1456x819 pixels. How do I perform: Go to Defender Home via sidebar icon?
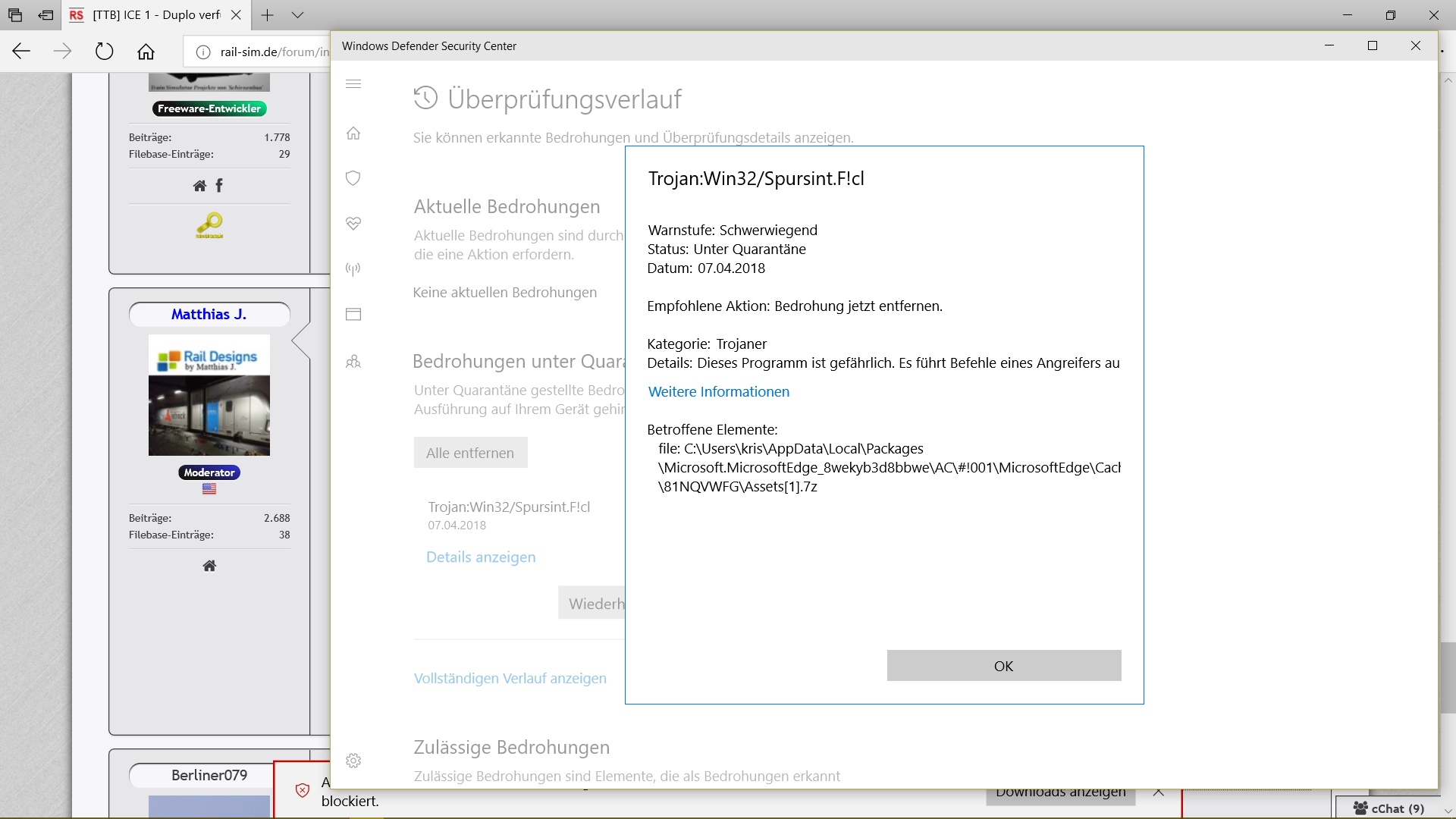[353, 133]
